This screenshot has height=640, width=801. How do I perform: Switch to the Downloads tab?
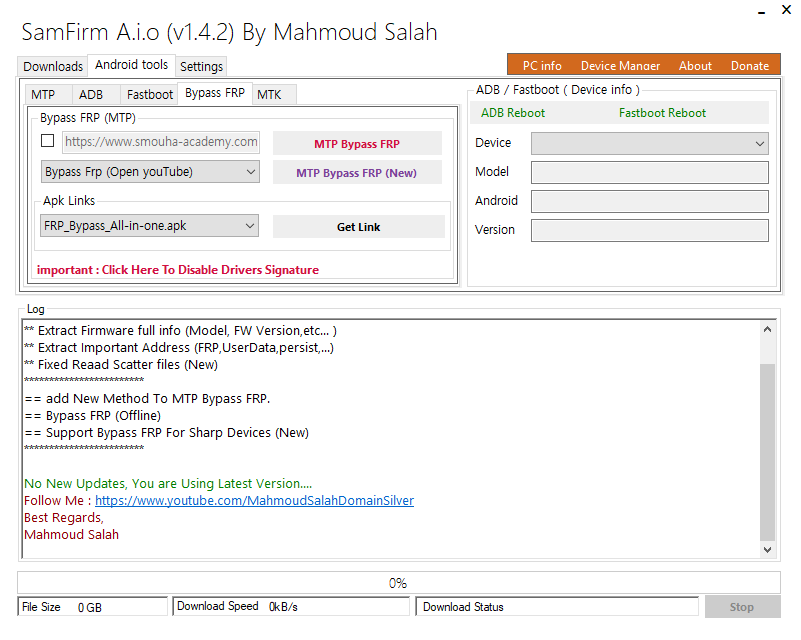[53, 66]
